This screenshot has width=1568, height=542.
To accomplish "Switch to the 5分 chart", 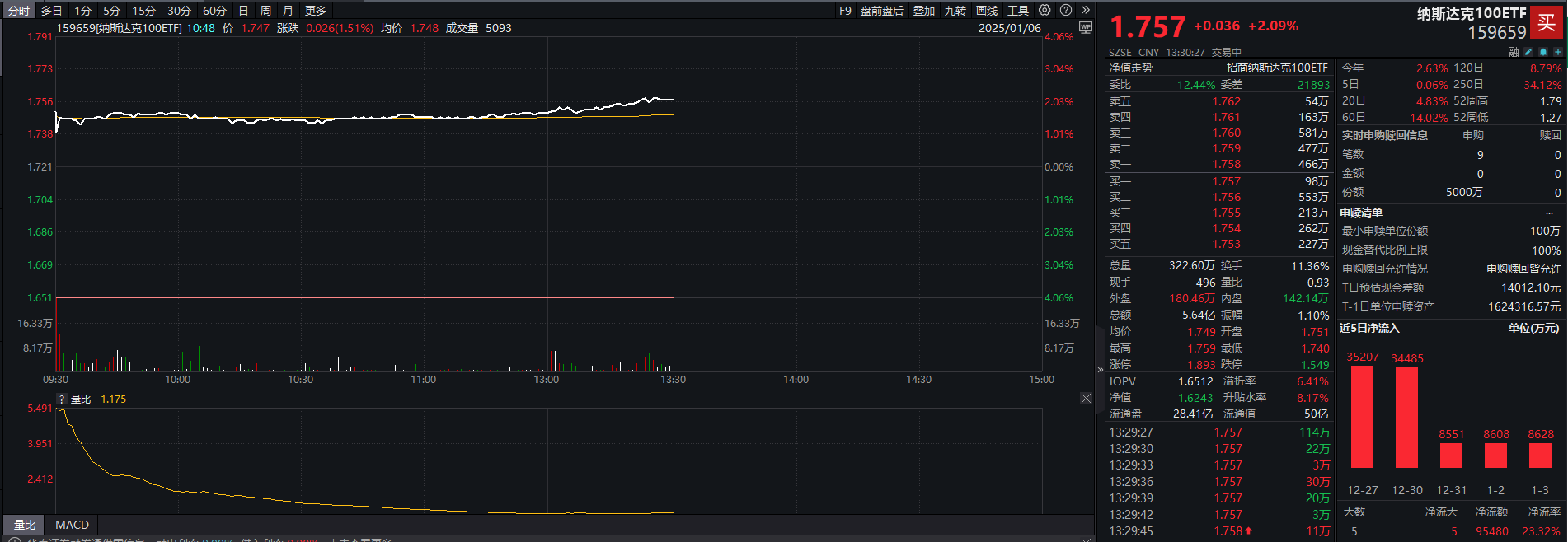I will click(111, 11).
